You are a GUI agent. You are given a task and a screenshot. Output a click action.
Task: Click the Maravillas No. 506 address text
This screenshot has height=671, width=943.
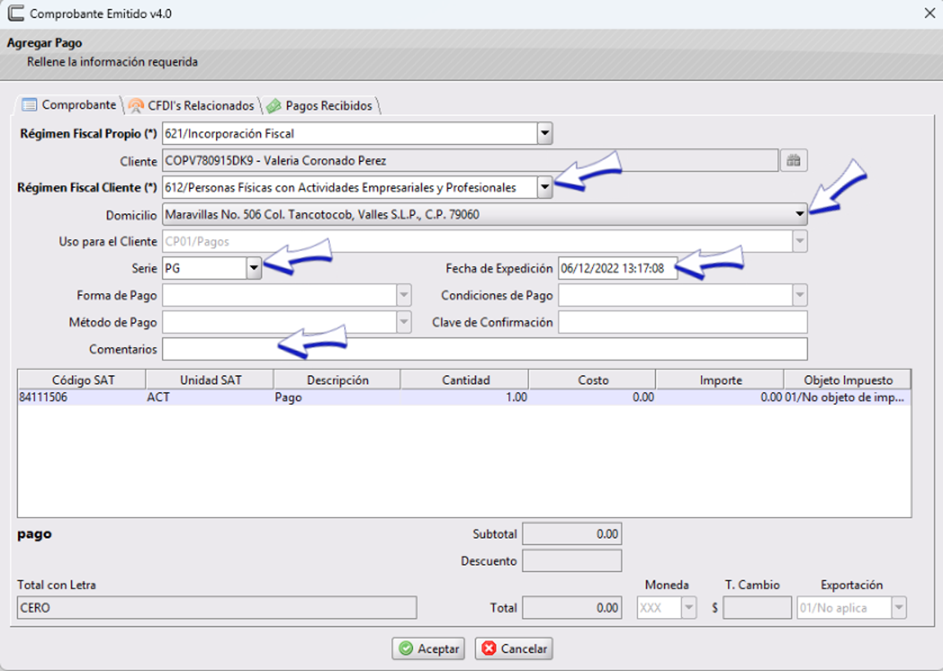[x=322, y=215]
